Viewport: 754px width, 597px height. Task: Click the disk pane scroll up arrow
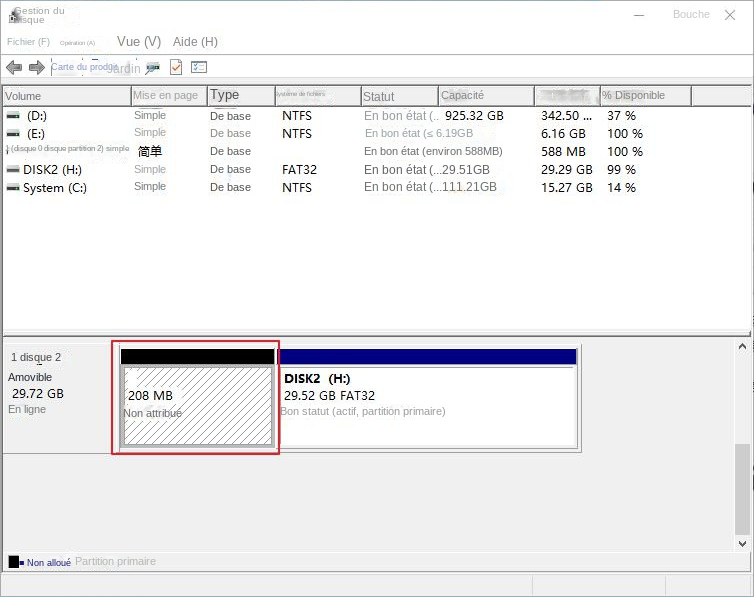click(742, 346)
